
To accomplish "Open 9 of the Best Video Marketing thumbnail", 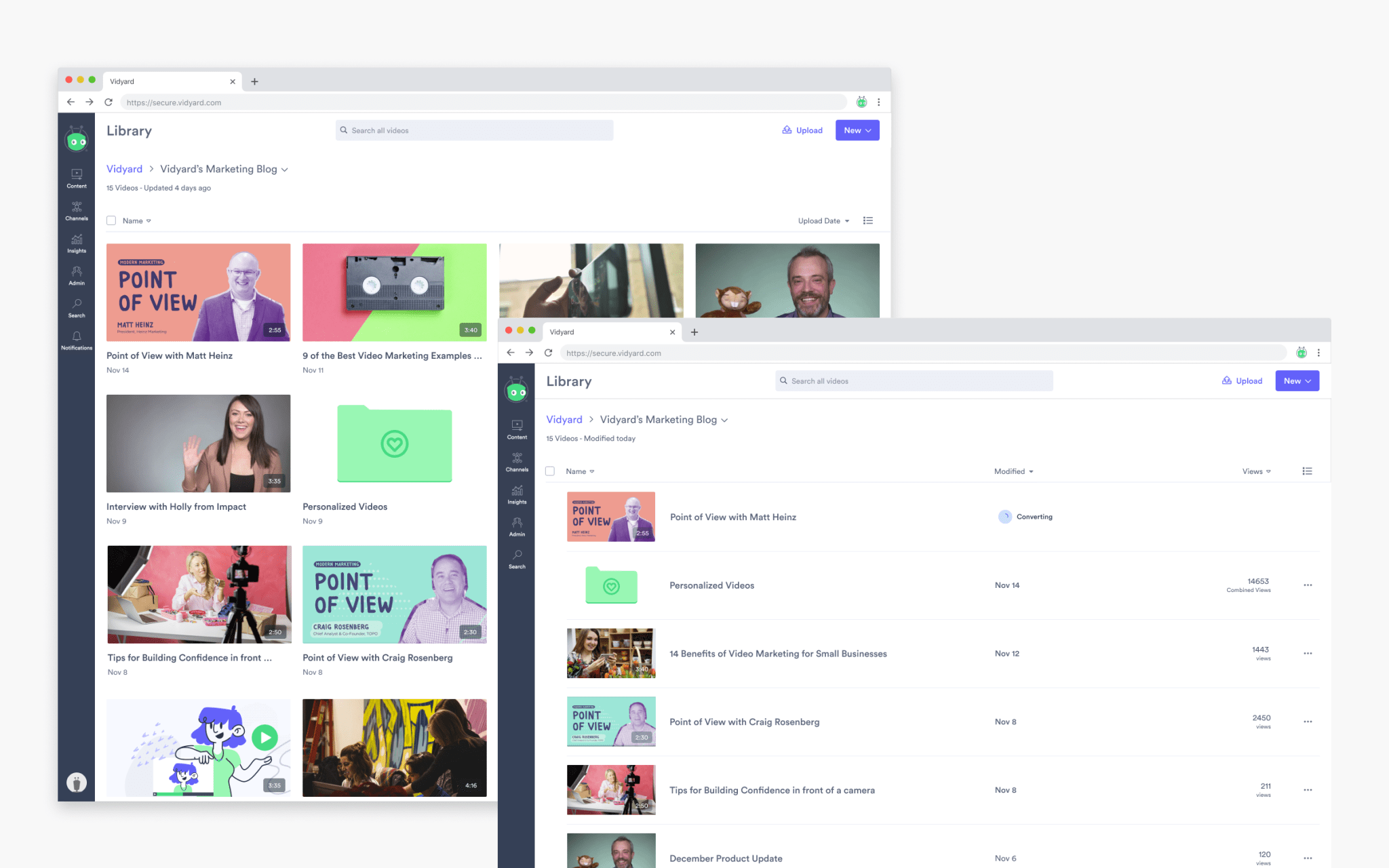I will [395, 292].
